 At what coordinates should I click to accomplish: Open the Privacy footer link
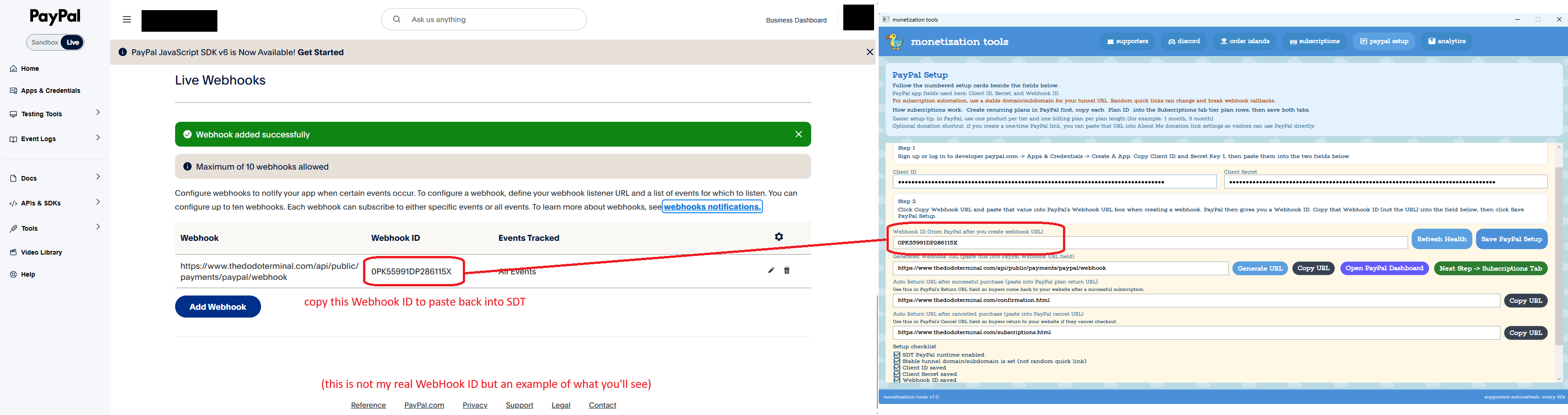click(475, 405)
